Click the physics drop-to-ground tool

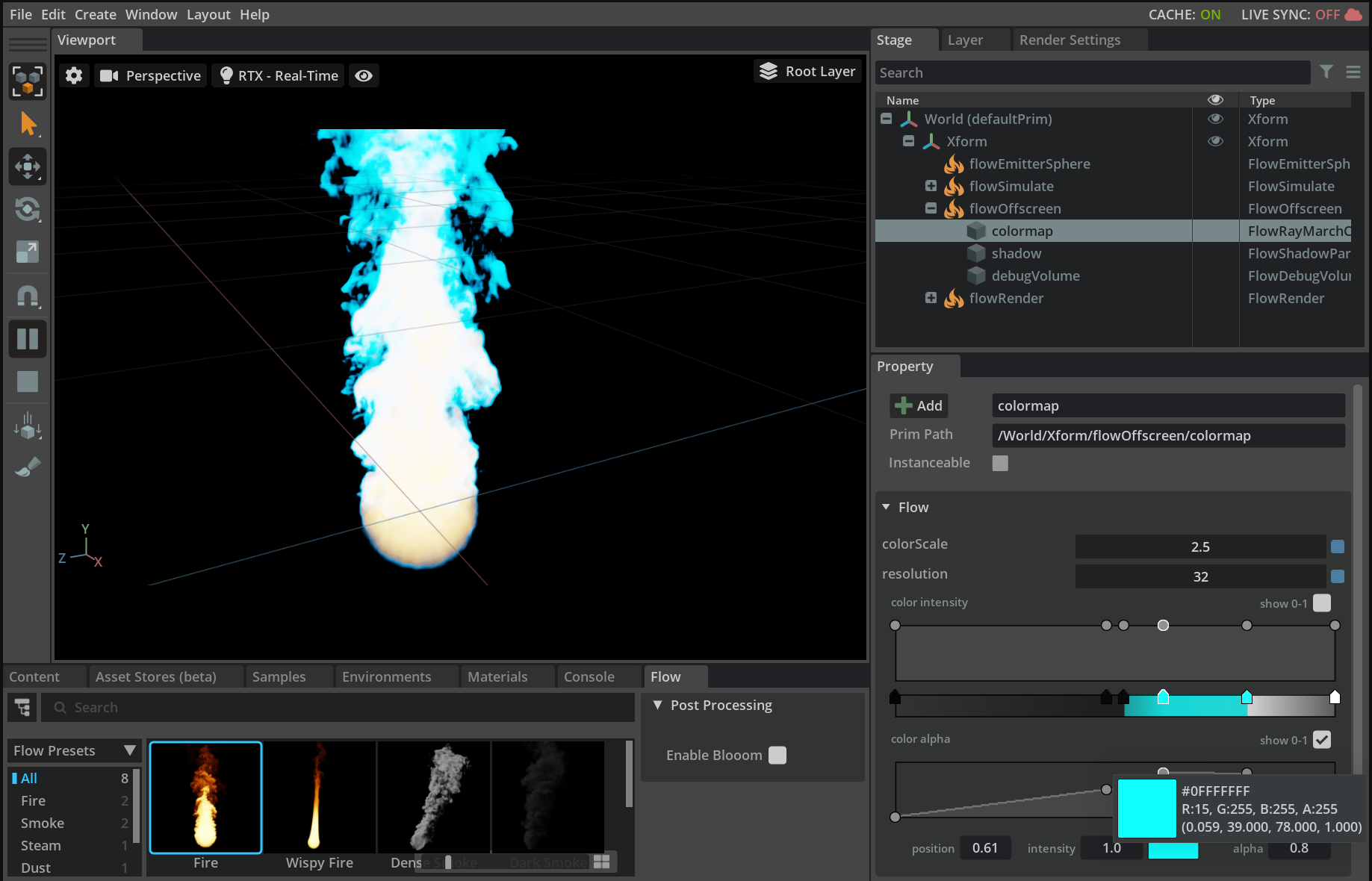pos(28,426)
